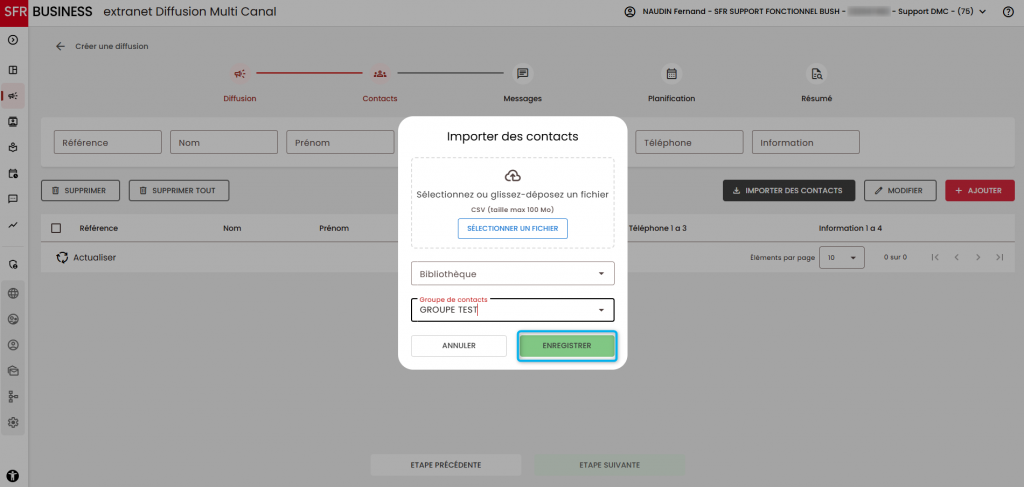Click the Annuler button
The height and width of the screenshot is (487, 1024).
click(459, 346)
